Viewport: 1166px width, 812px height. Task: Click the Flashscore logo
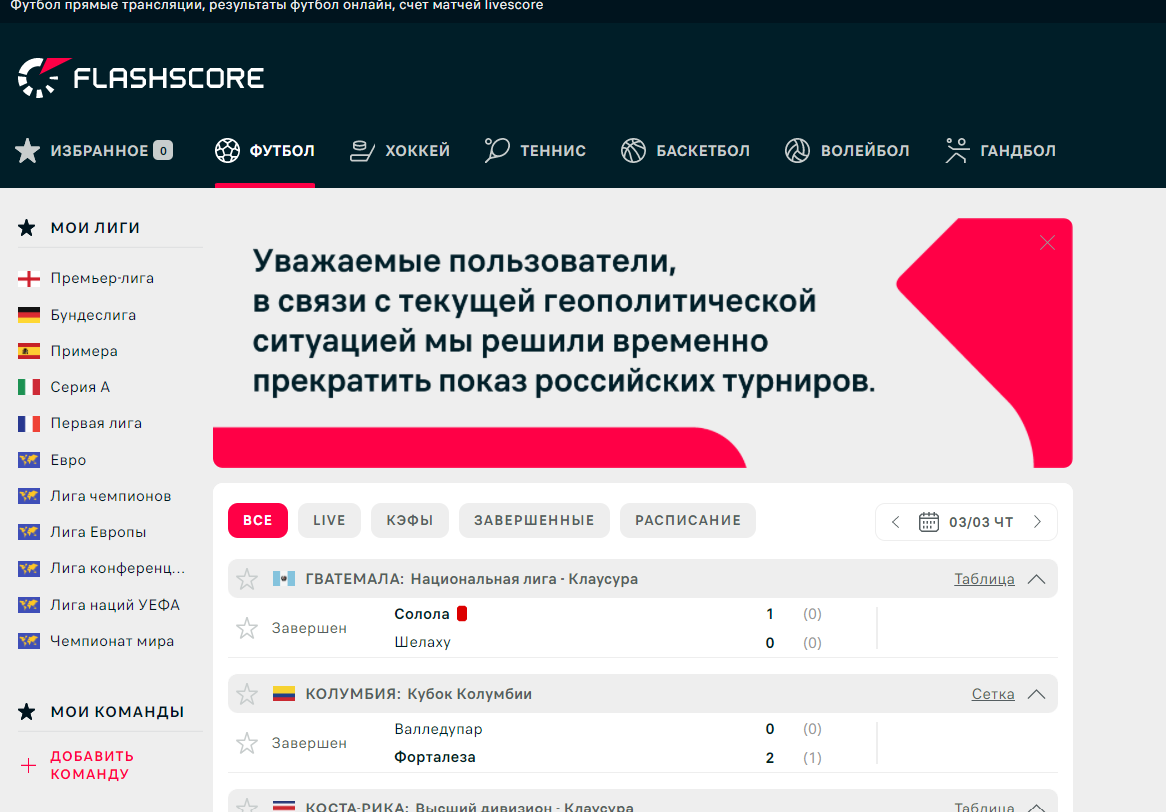point(141,77)
